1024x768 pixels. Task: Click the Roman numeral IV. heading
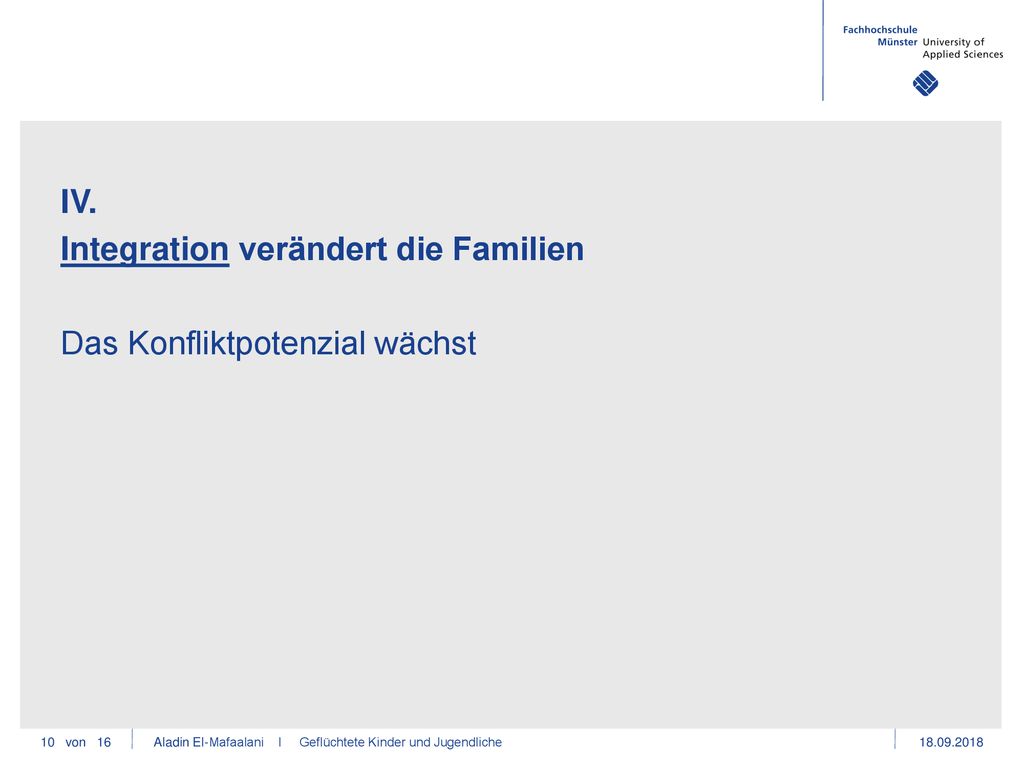(x=78, y=202)
